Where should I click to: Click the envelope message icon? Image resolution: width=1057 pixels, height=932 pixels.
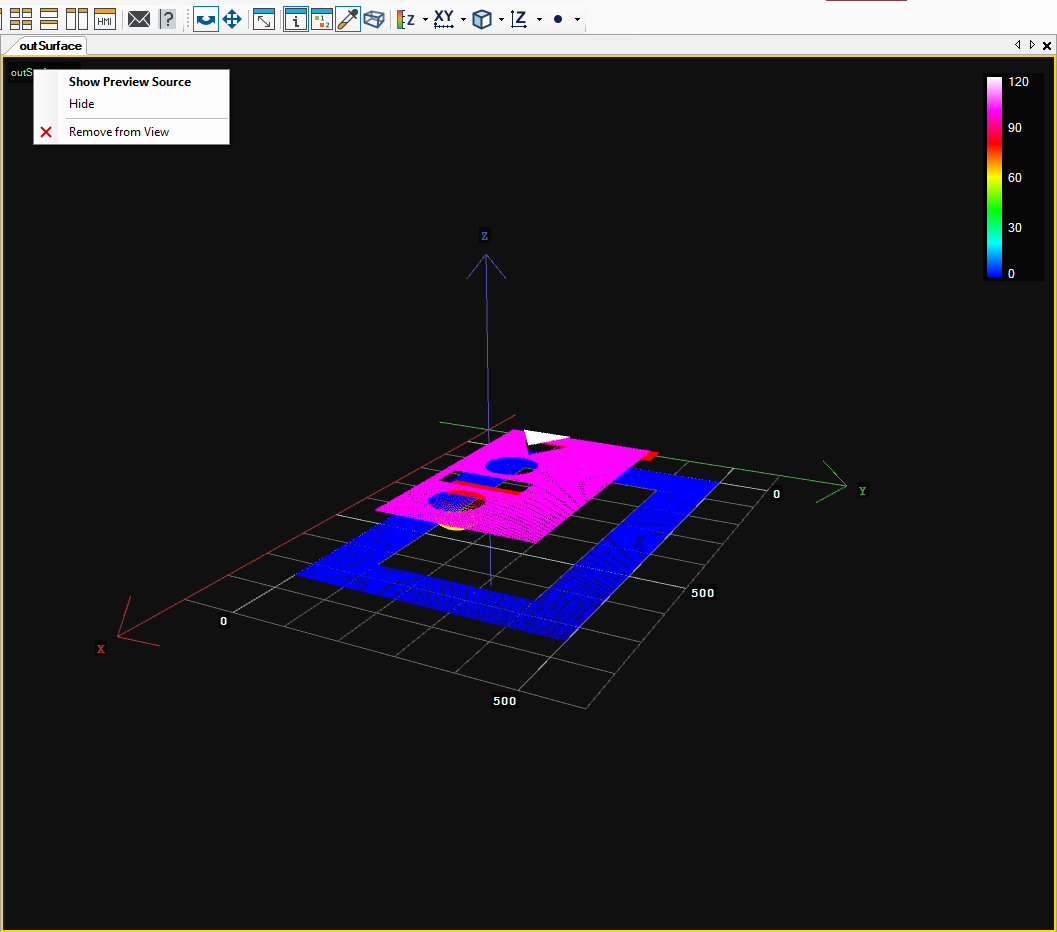(139, 19)
